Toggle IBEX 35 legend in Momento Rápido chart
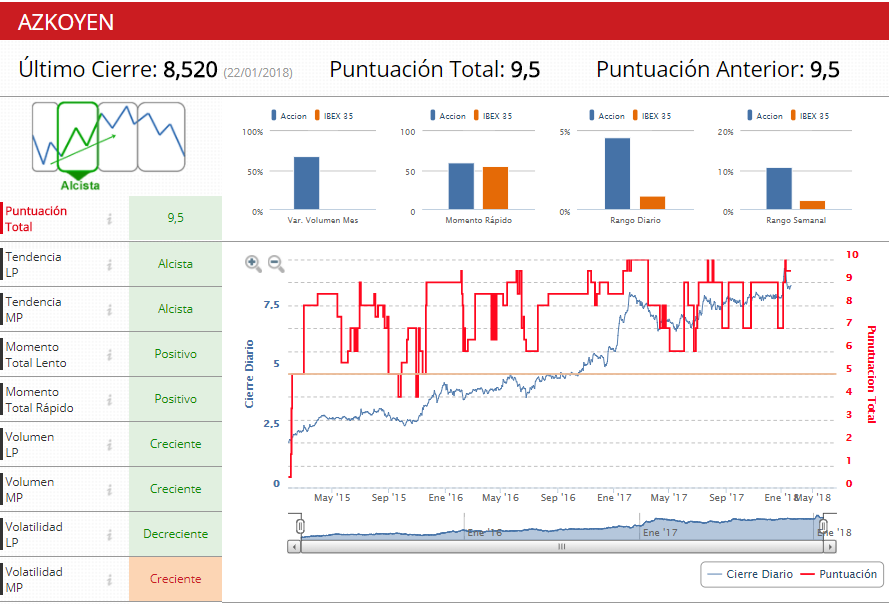Screen dimensions: 891x604 (493, 115)
